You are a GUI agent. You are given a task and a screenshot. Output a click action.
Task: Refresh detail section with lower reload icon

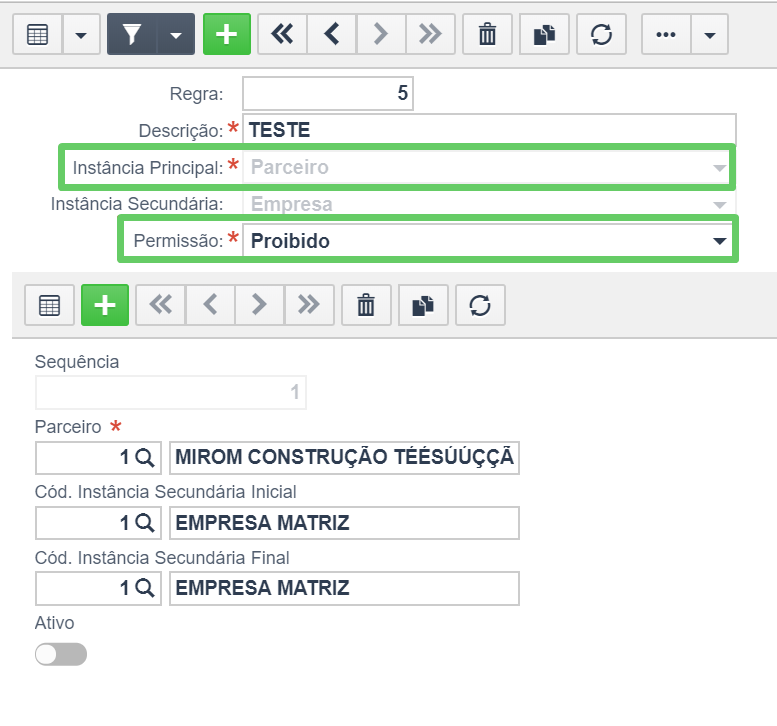coord(480,305)
